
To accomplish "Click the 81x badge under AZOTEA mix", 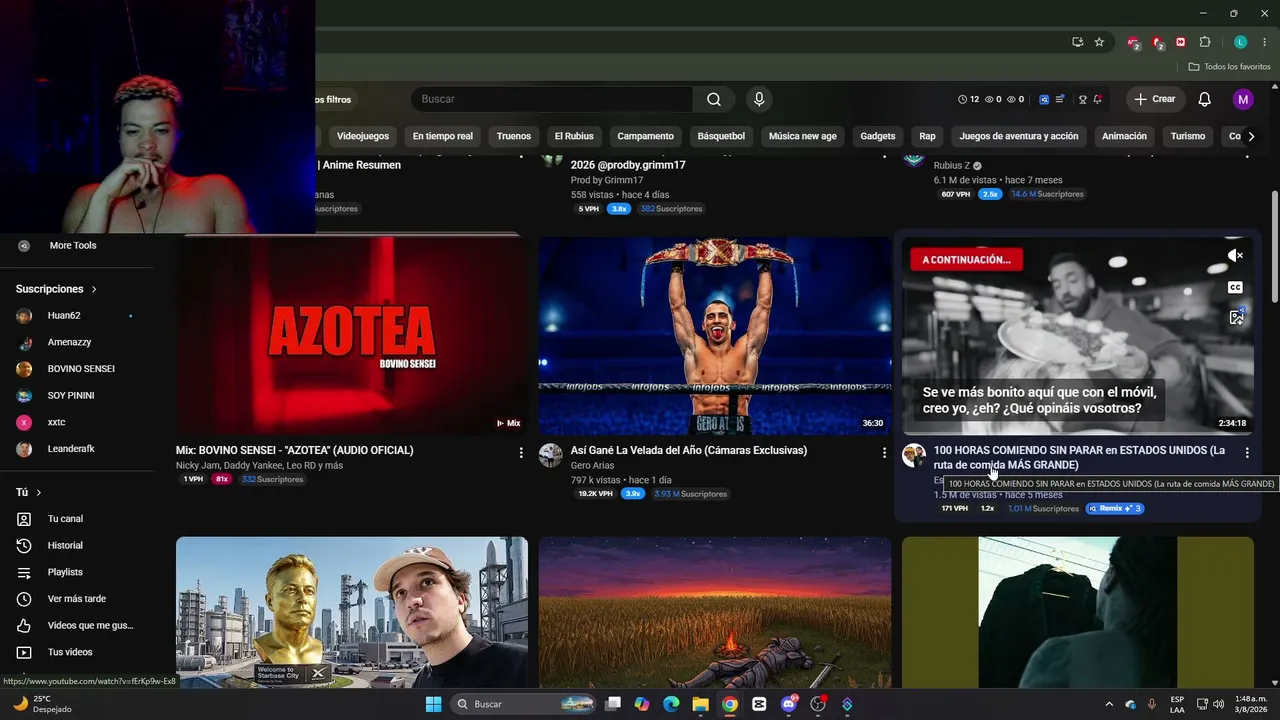I will [x=222, y=479].
